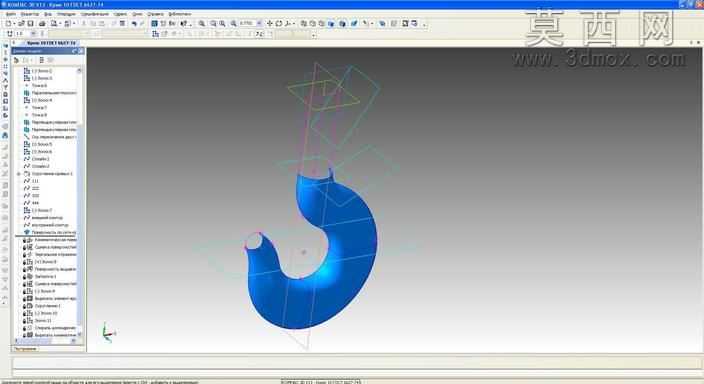The image size is (704, 384).
Task: Select the Rotate view icon
Action: tap(278, 23)
